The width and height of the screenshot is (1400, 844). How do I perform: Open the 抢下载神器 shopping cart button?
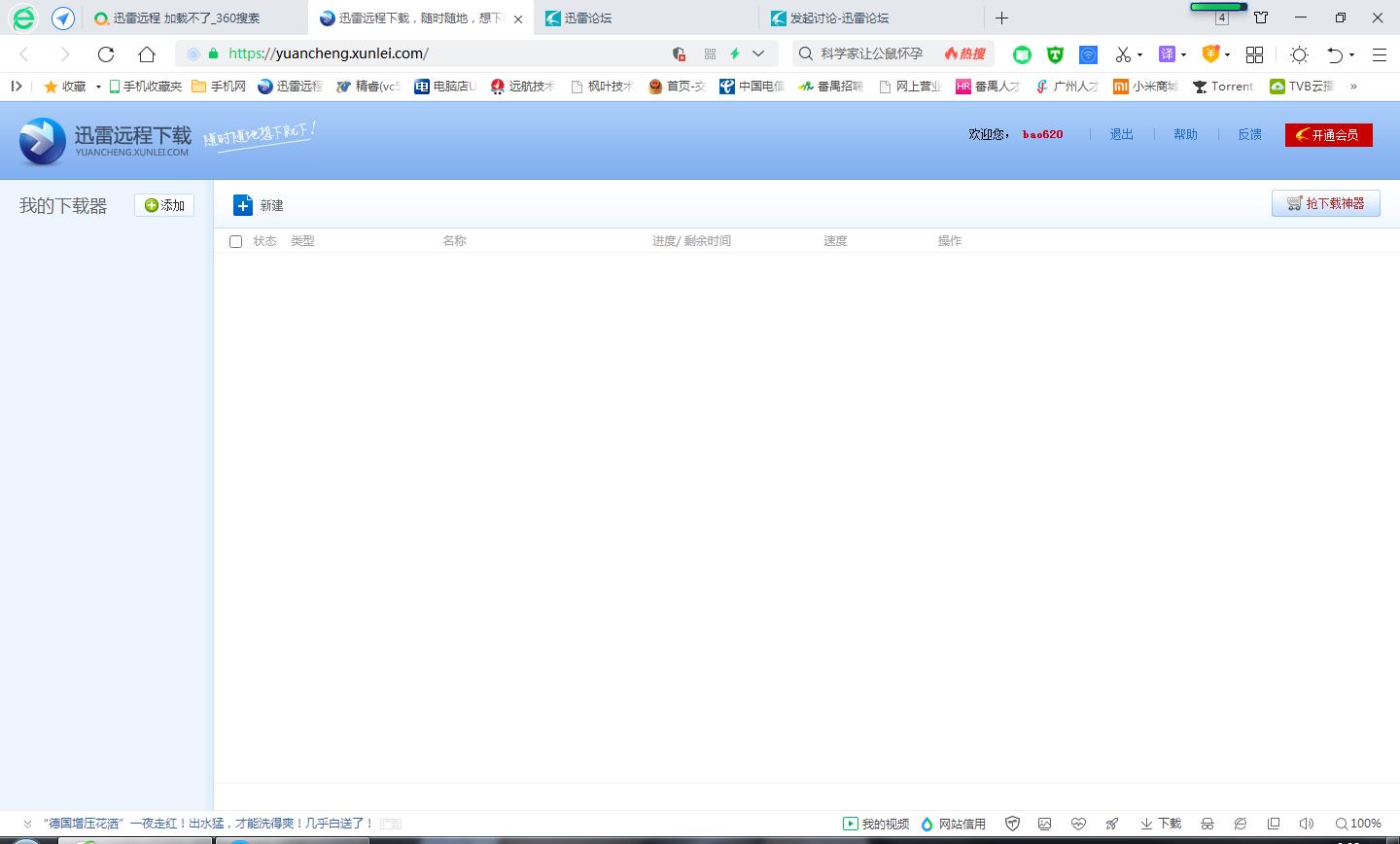(1325, 203)
